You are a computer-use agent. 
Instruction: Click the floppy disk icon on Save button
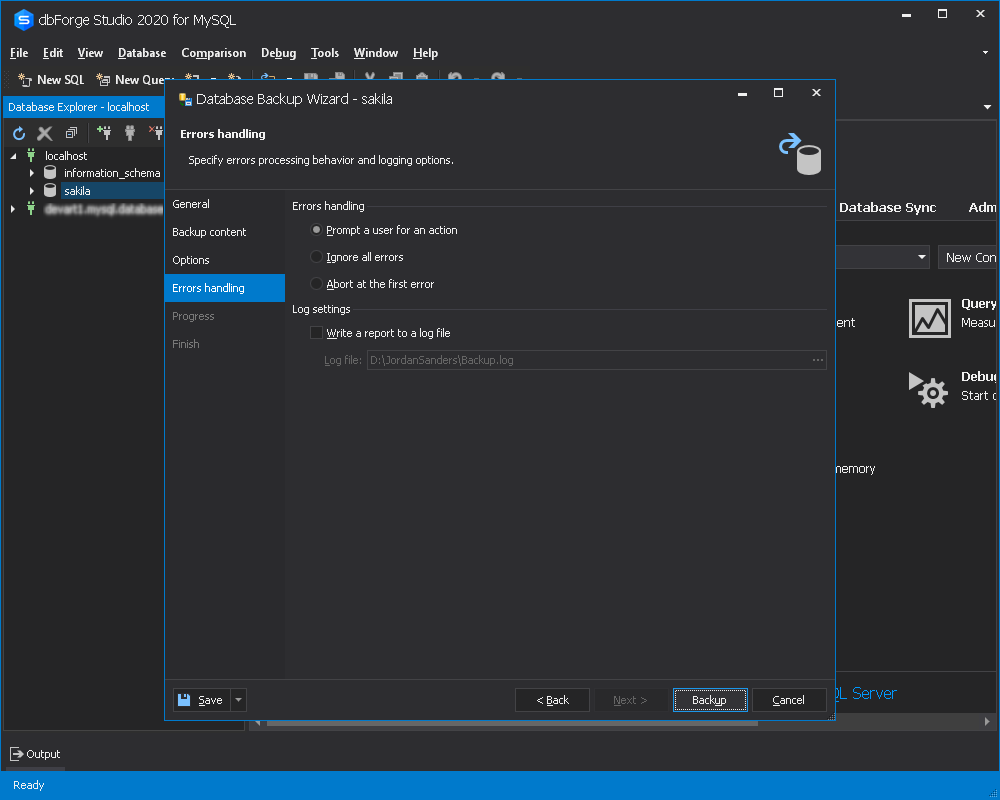click(x=184, y=700)
